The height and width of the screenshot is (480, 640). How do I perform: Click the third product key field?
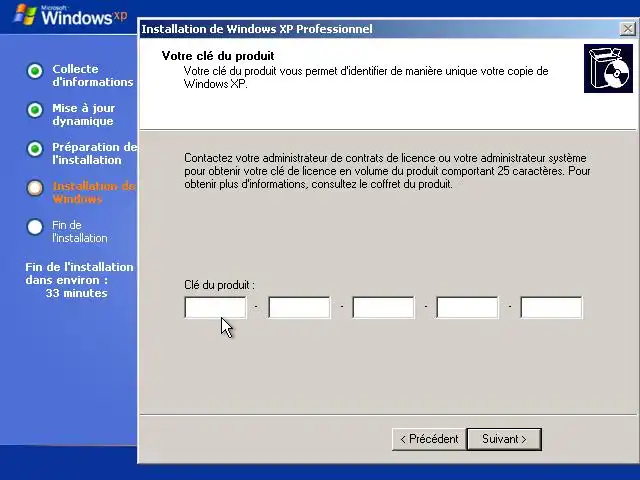pos(383,307)
